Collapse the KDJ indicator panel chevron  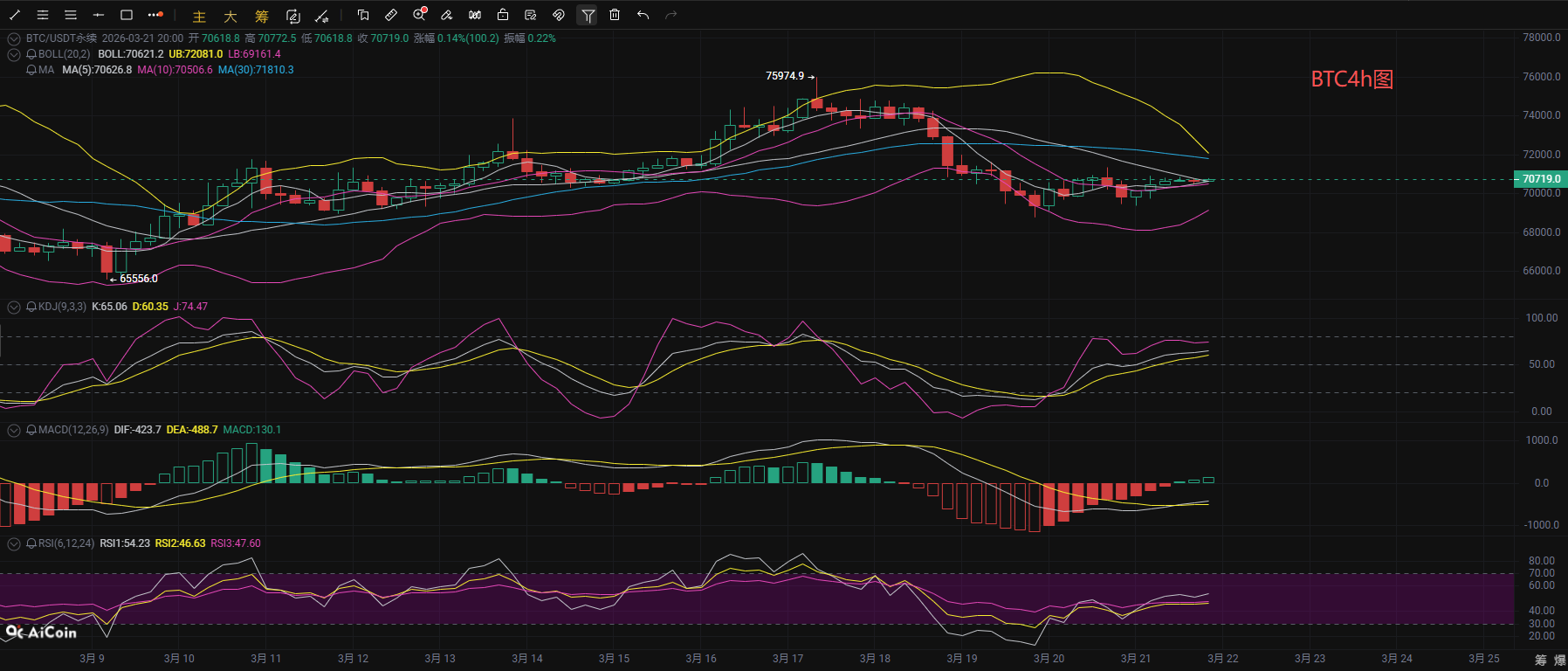click(14, 307)
